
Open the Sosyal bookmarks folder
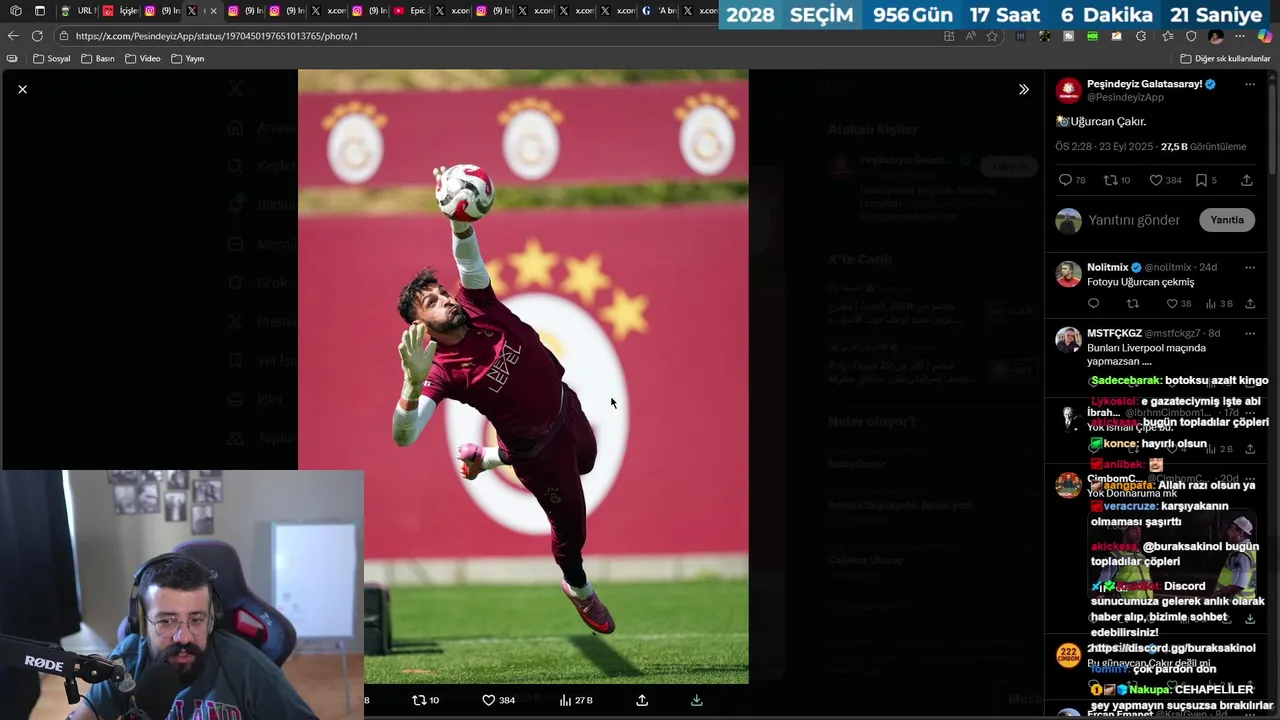point(52,59)
